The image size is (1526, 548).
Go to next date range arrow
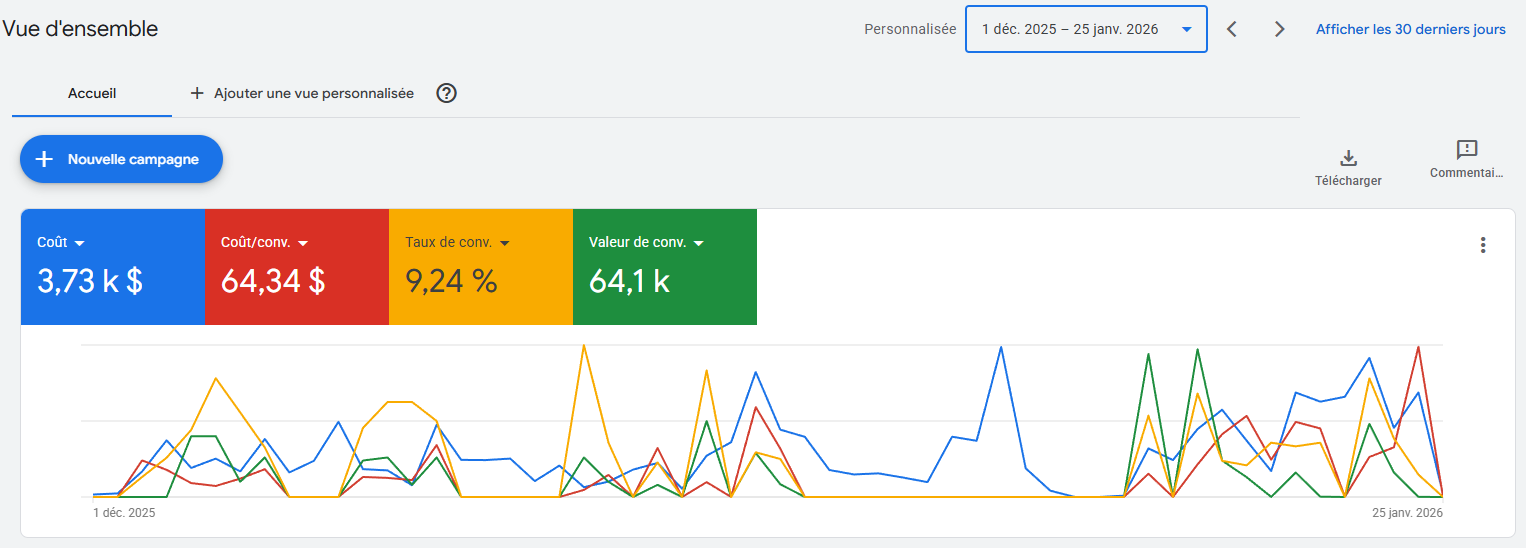tap(1279, 29)
